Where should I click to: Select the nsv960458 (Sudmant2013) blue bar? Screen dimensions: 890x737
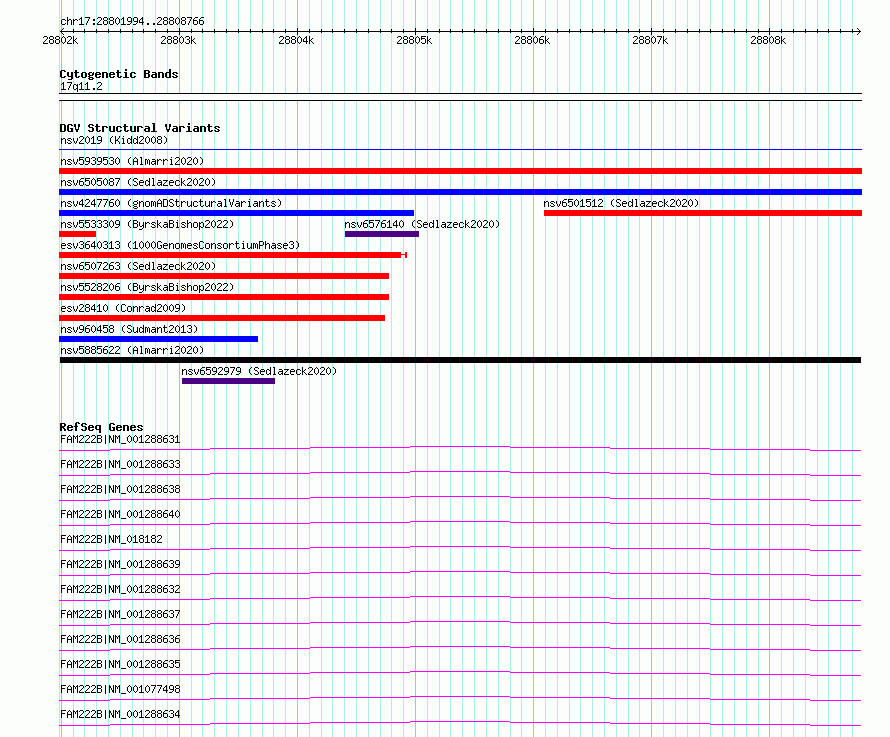pos(158,339)
